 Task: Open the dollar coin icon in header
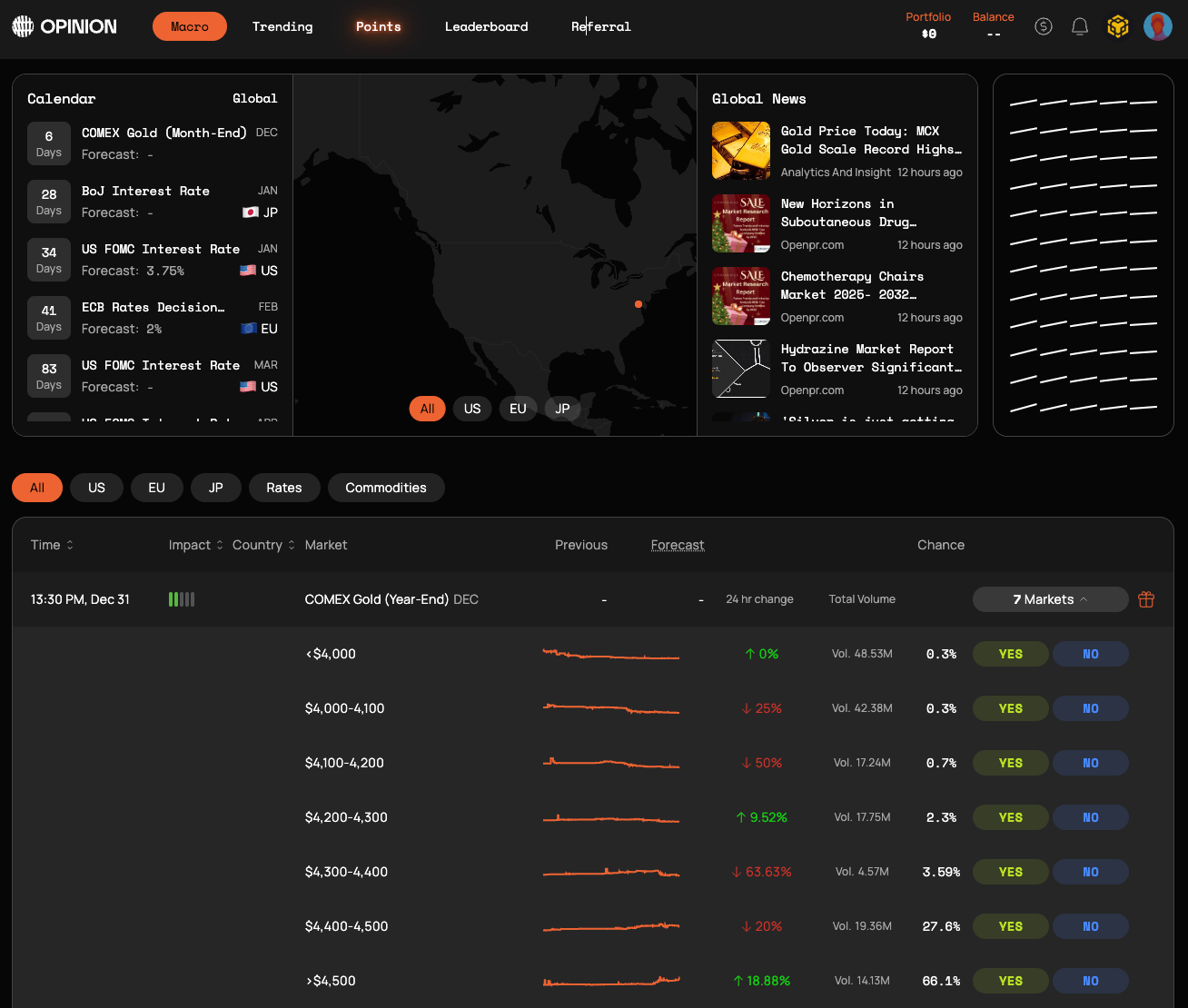click(x=1044, y=26)
